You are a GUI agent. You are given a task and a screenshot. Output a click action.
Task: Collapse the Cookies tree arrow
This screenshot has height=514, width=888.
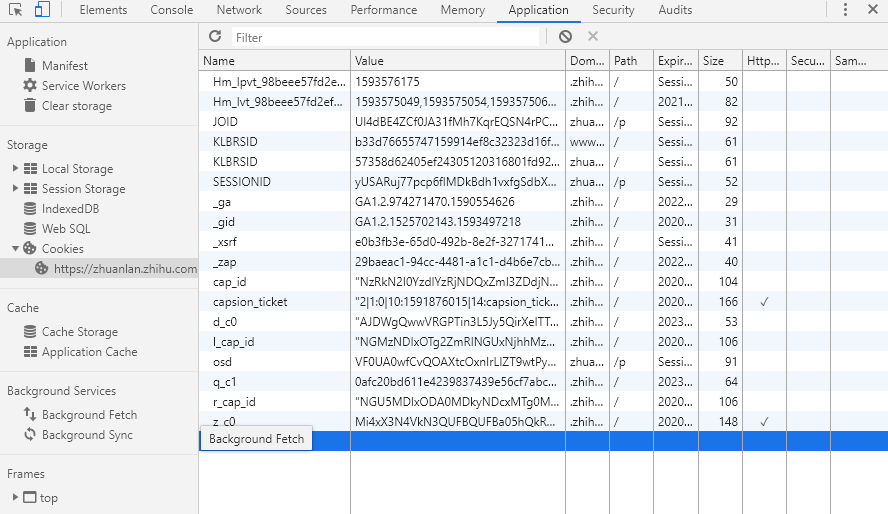[15, 249]
